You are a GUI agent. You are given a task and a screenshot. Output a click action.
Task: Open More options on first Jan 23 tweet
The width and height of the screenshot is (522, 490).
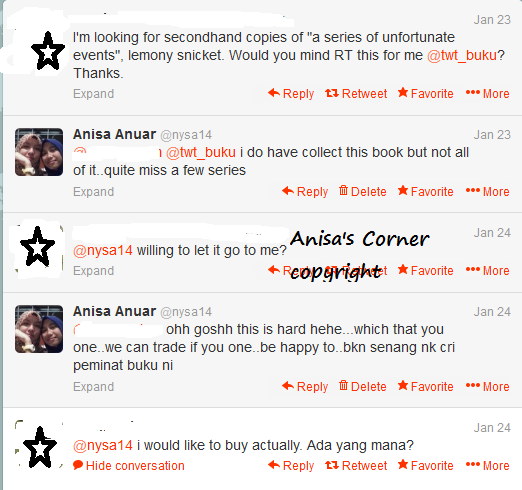tap(487, 94)
